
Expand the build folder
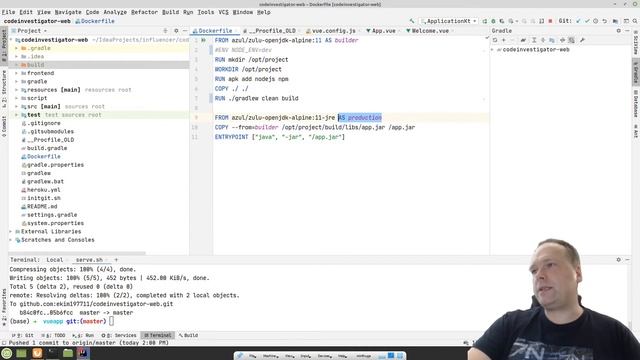click(17, 65)
